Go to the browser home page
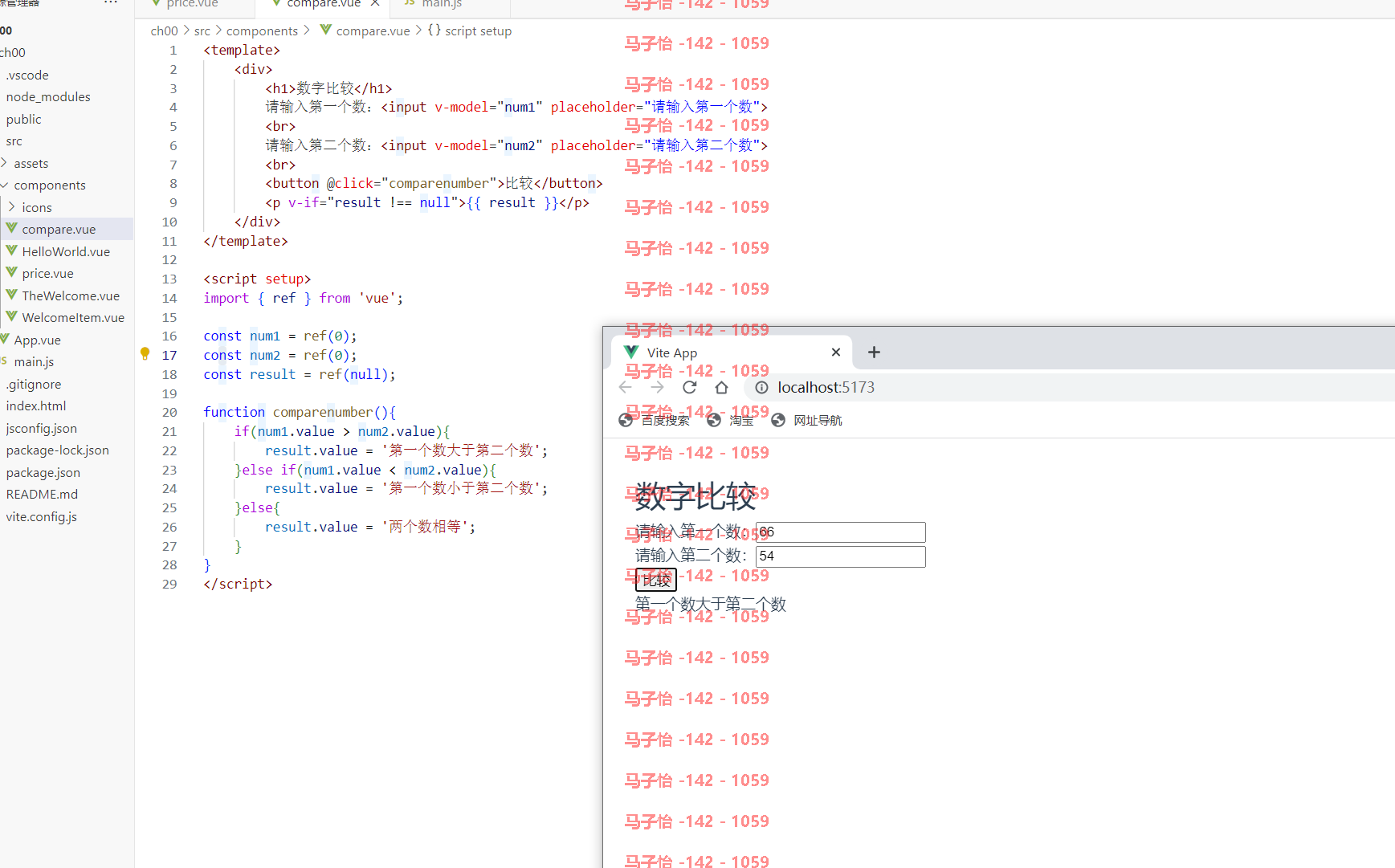 pos(721,387)
